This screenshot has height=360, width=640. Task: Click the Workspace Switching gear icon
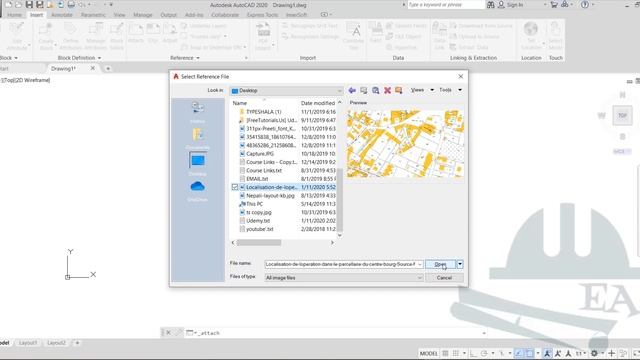pyautogui.click(x=594, y=353)
